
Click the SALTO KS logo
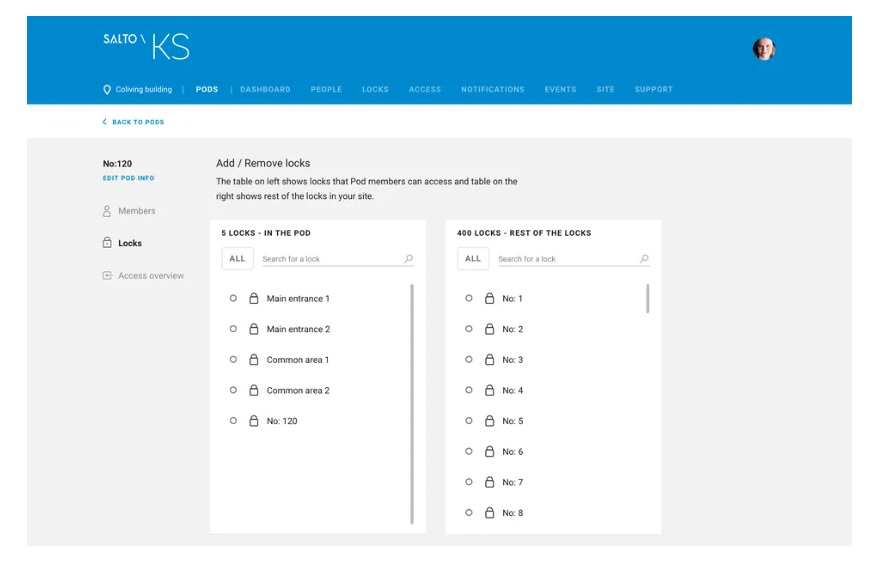(146, 46)
